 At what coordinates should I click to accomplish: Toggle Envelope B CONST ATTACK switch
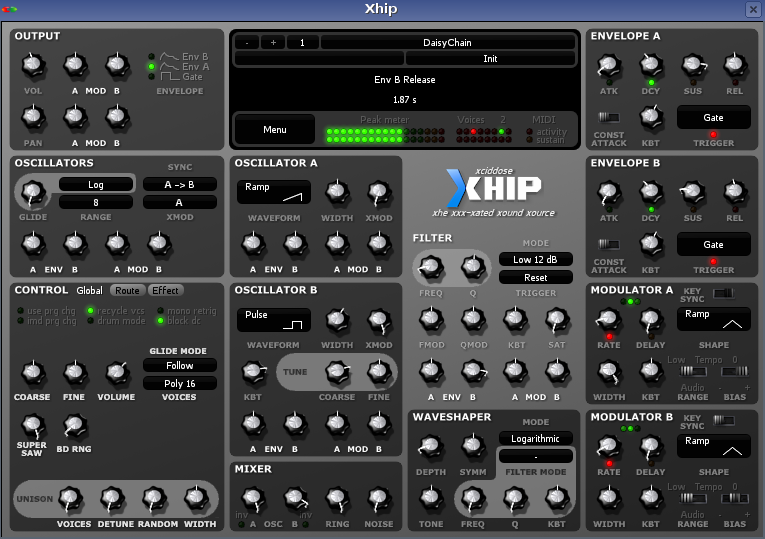(x=609, y=244)
